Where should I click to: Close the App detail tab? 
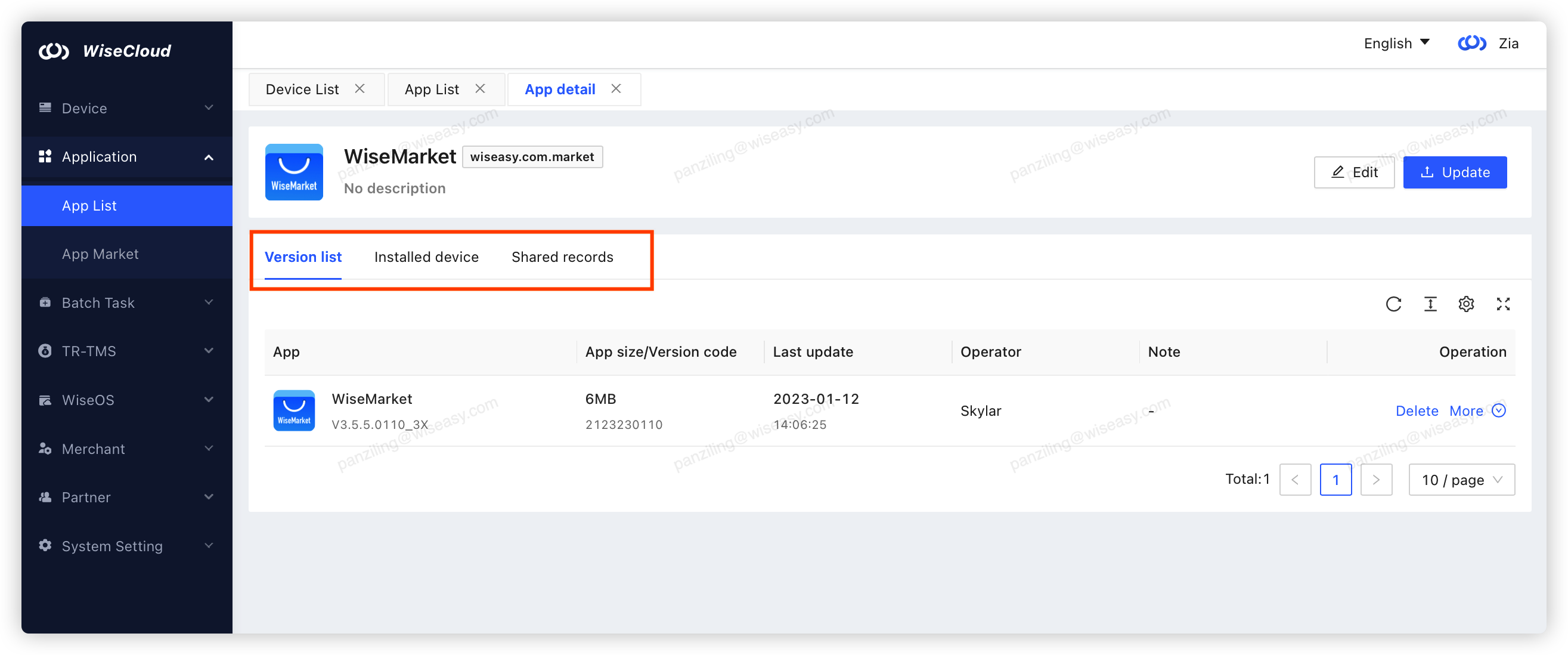tap(616, 89)
